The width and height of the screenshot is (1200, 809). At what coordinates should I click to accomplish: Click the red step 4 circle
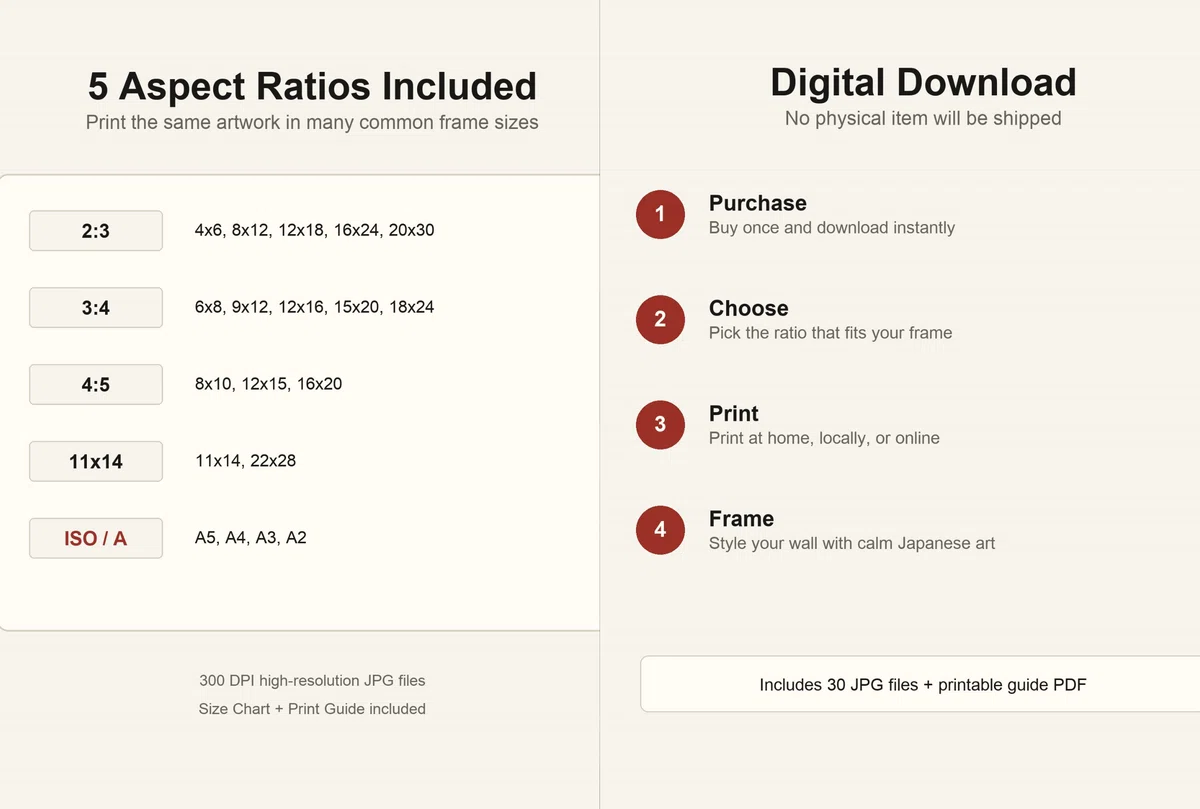coord(660,530)
